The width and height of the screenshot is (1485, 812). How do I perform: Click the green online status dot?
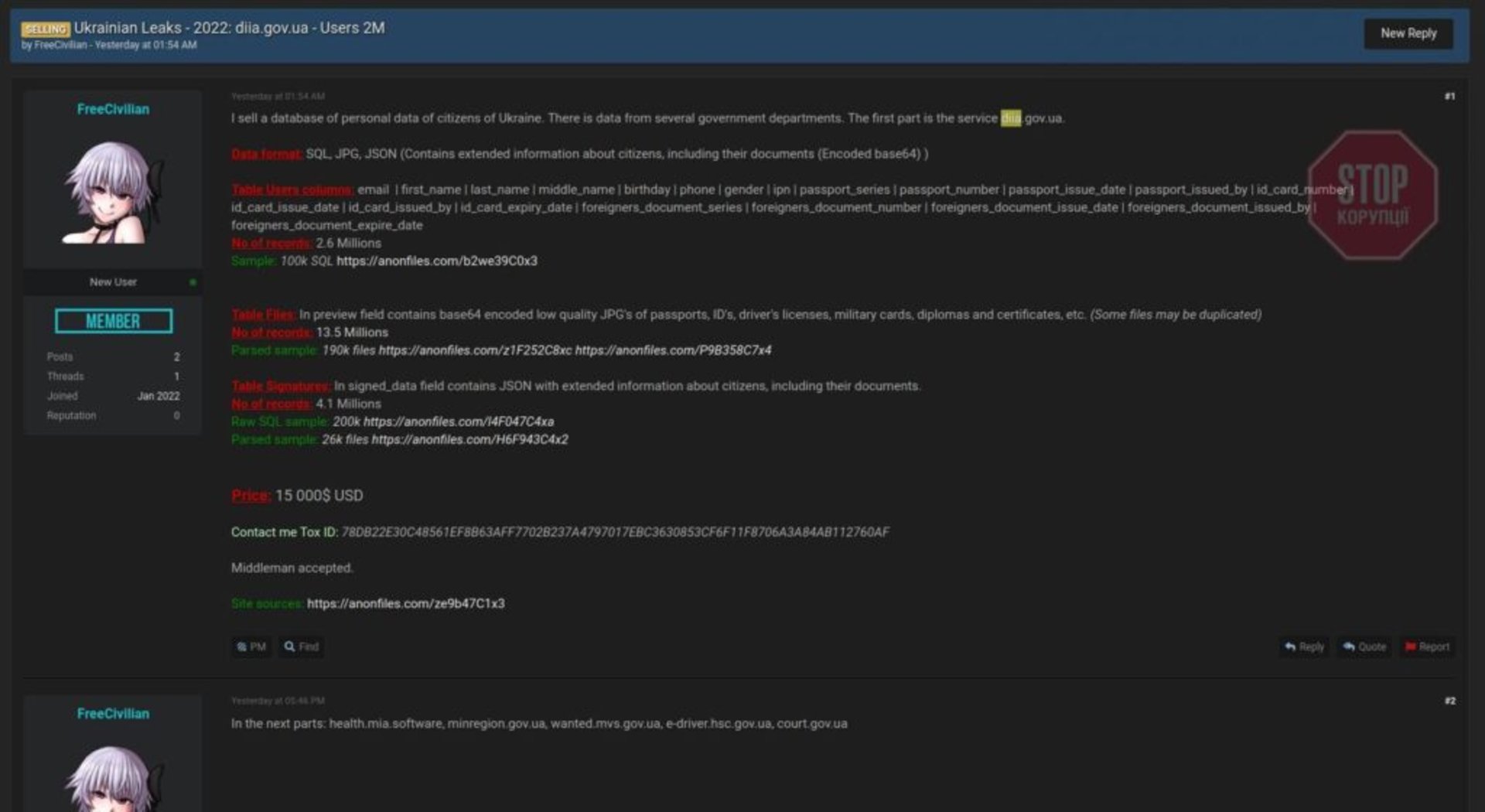(193, 282)
